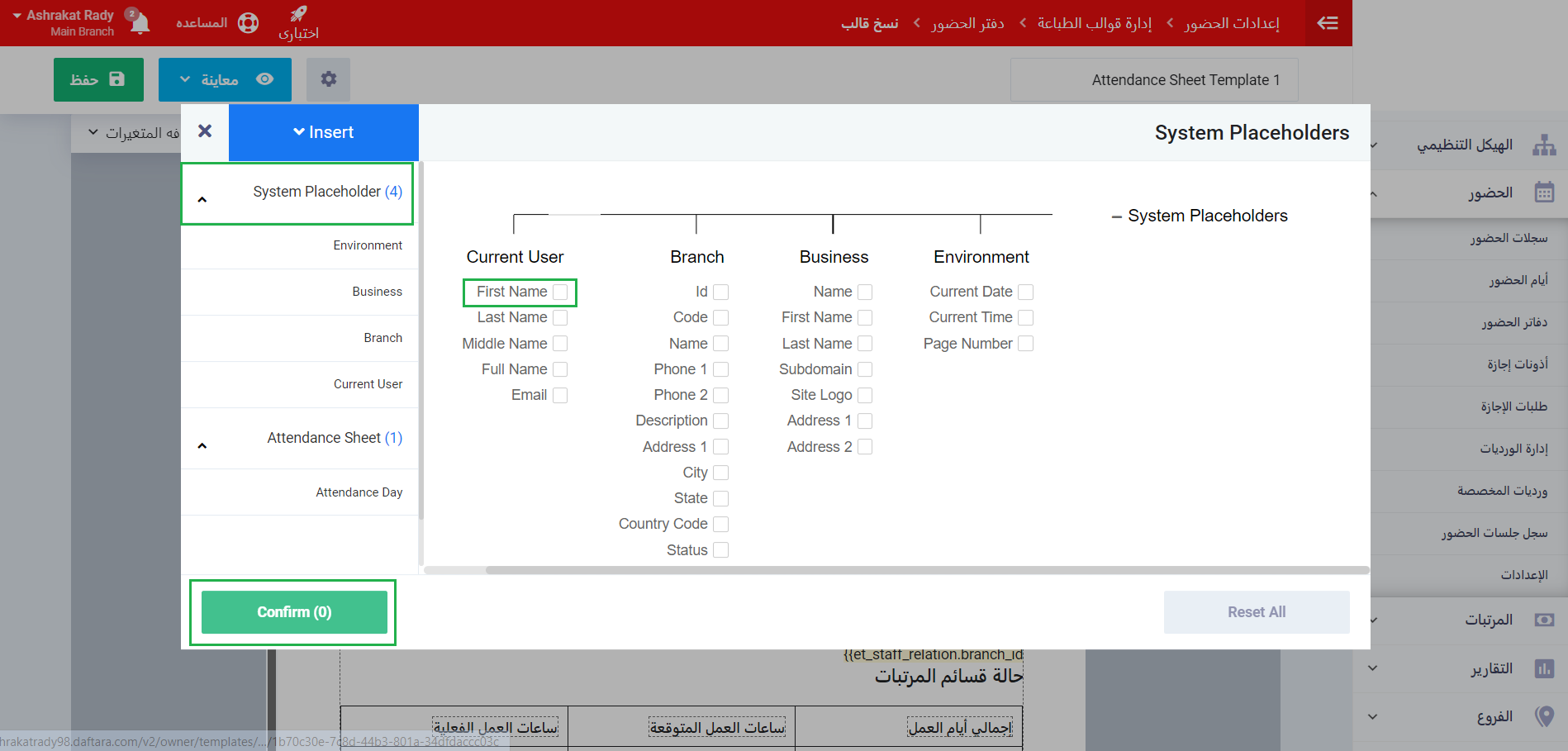Open the Insert dropdown
This screenshot has height=751, width=1568.
(324, 132)
